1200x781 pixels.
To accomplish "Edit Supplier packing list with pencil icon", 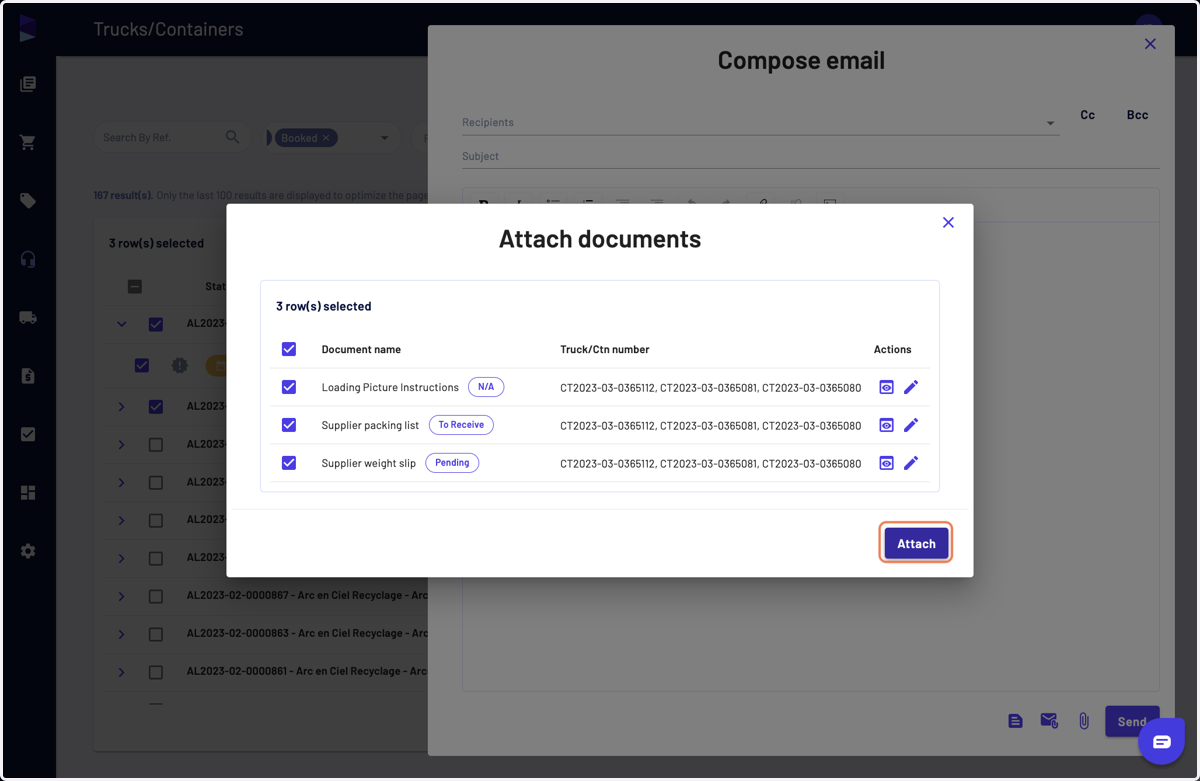I will (x=911, y=425).
